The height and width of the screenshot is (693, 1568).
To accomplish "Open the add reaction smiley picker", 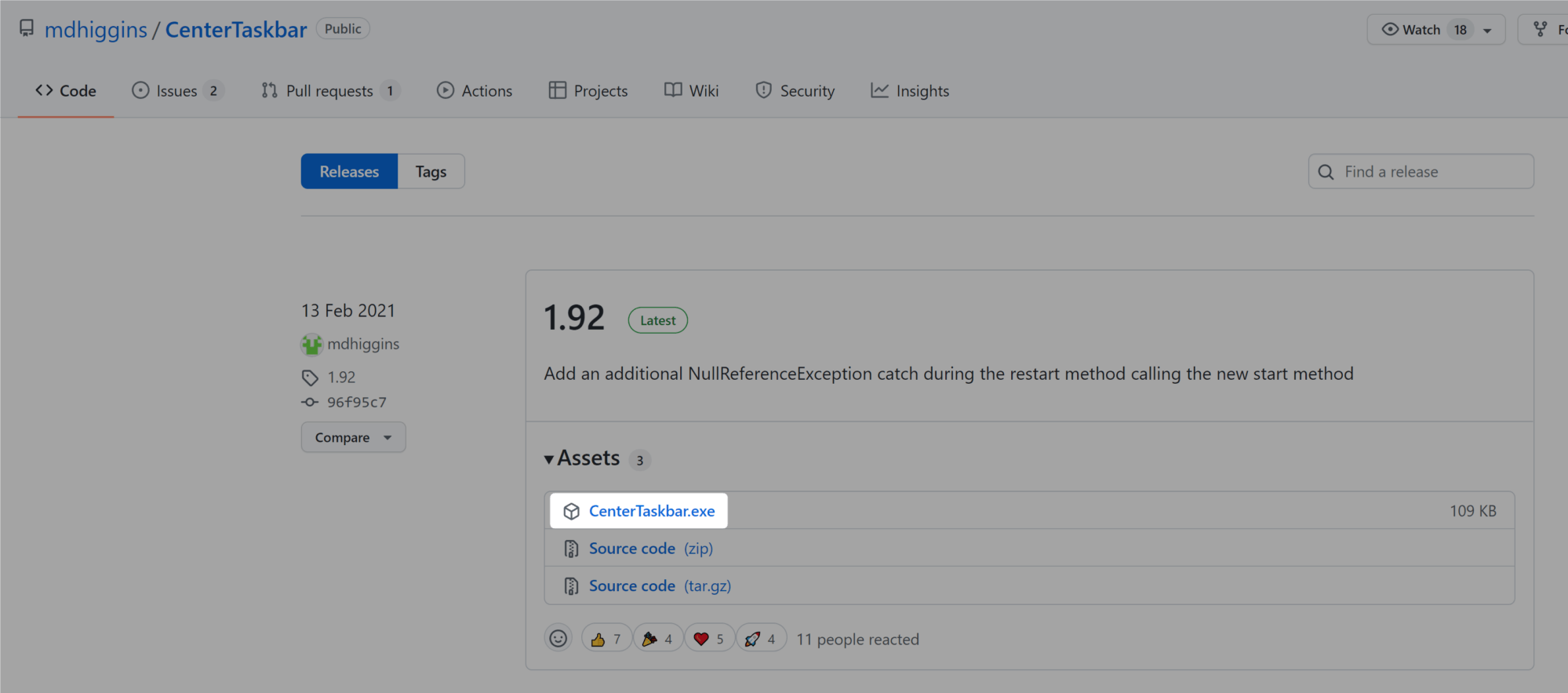I will pos(558,639).
